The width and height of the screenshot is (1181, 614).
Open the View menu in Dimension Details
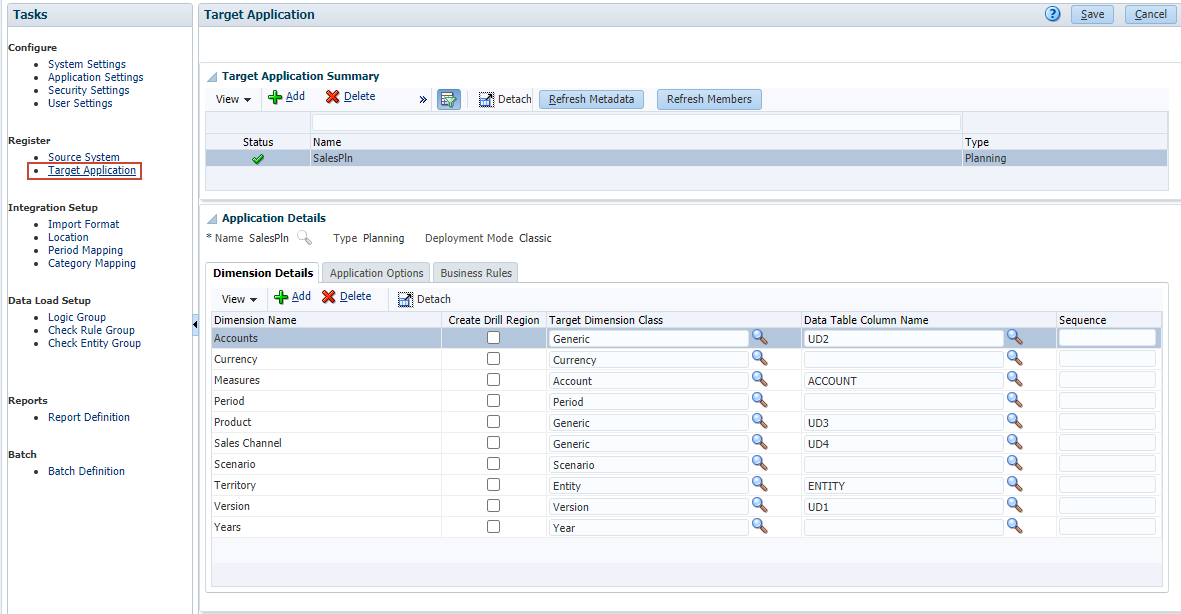pos(239,299)
